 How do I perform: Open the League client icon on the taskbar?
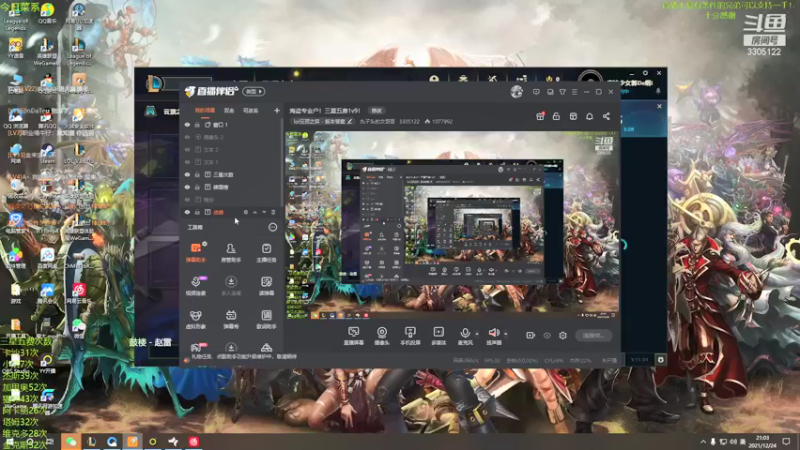[91, 441]
